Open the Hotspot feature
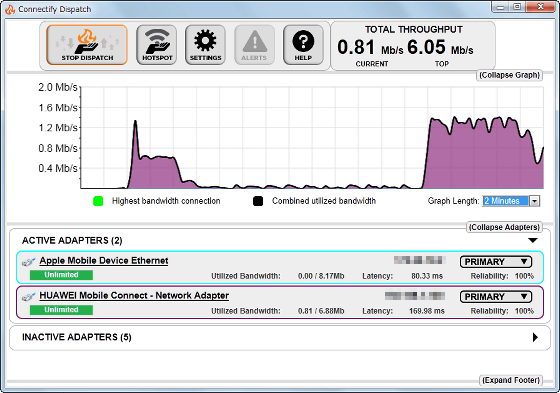 point(157,45)
